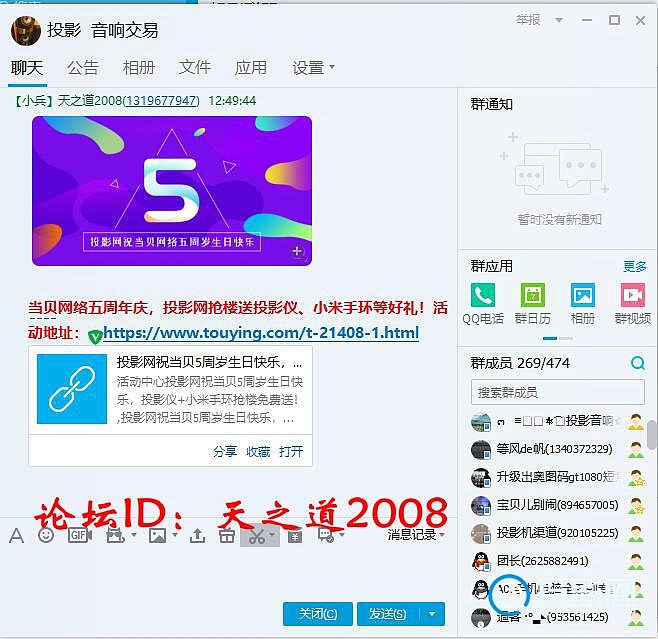Open the 消息记录 dropdown

(x=416, y=535)
